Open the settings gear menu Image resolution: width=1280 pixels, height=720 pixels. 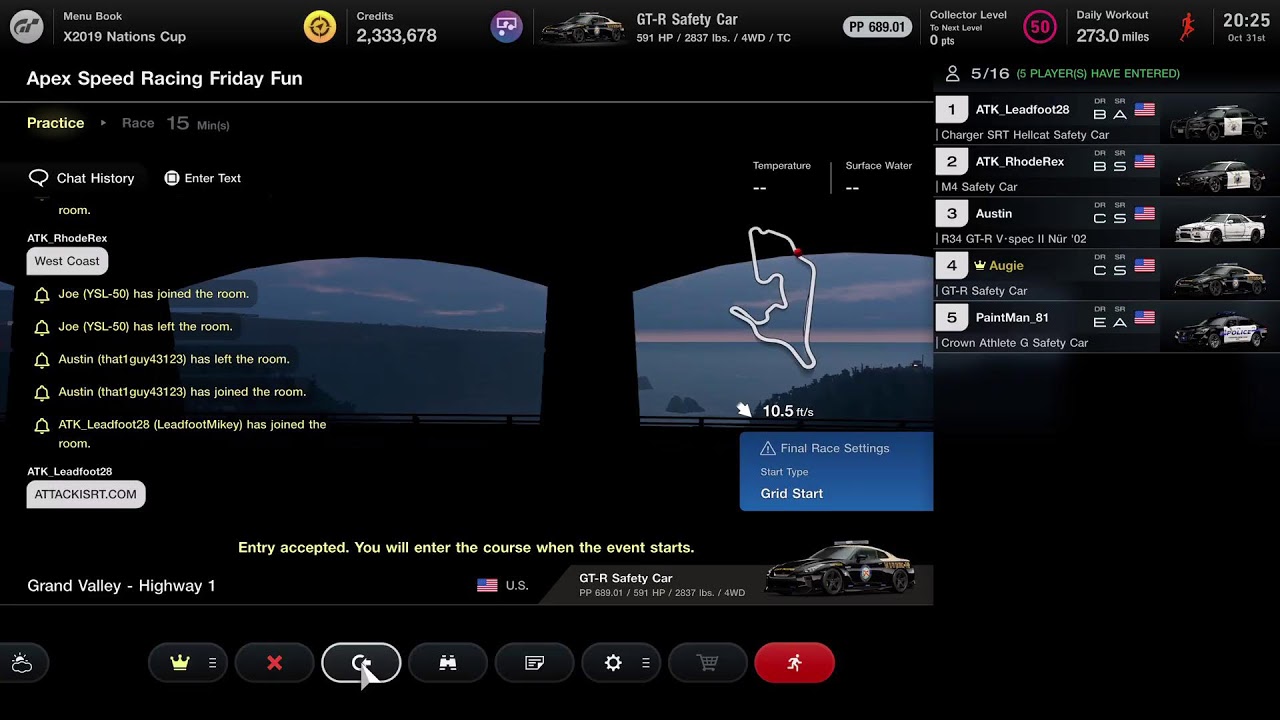click(x=621, y=663)
